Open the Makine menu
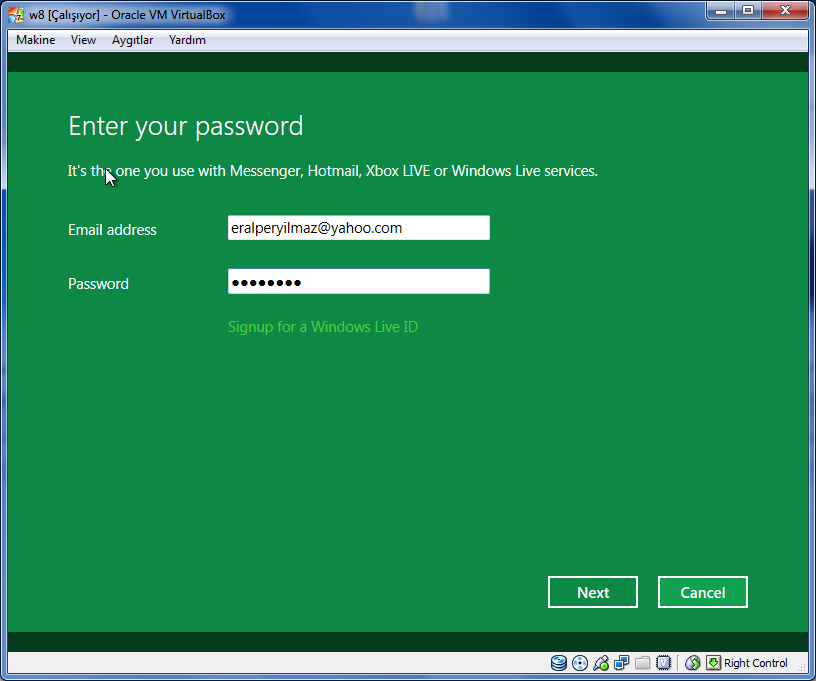The image size is (816, 681). [x=35, y=40]
